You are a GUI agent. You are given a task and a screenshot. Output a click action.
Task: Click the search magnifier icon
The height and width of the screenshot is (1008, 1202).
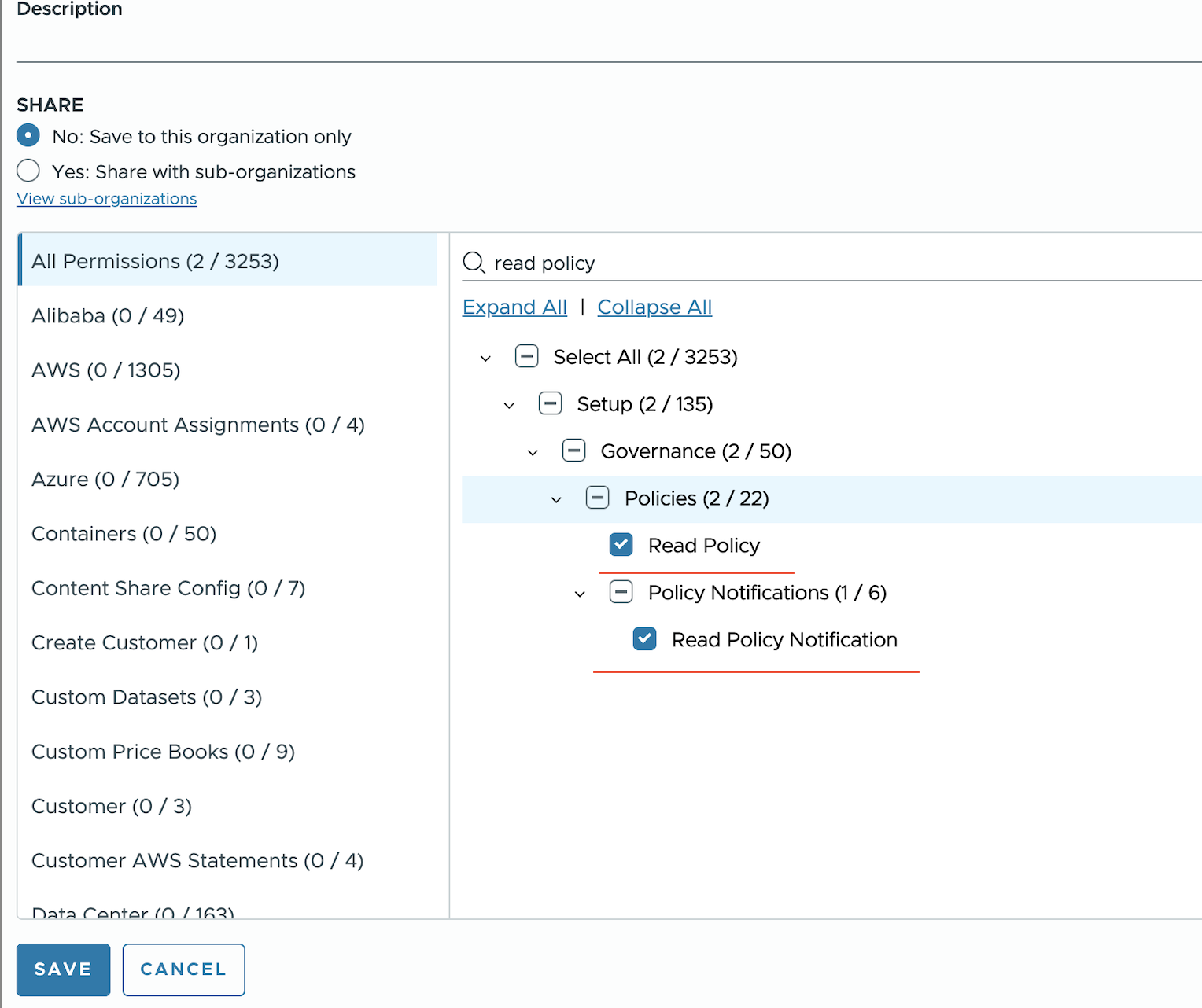click(x=474, y=263)
